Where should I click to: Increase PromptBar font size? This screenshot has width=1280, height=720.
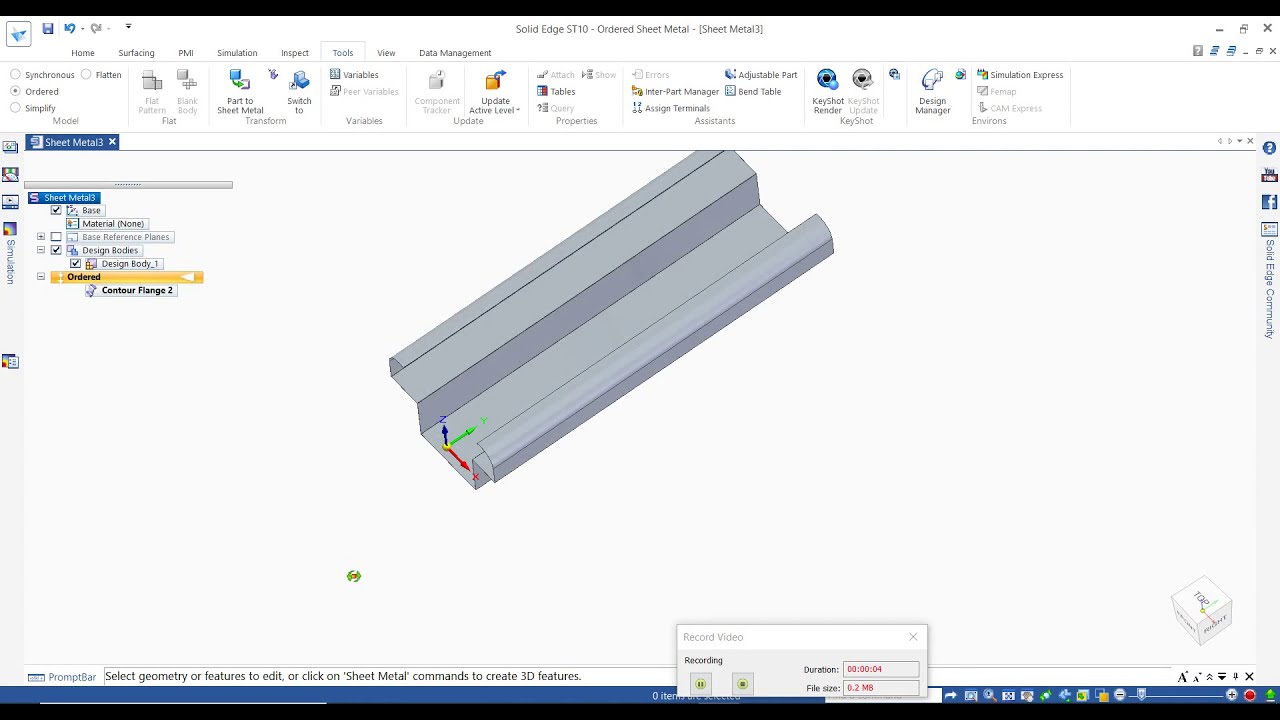(1183, 677)
